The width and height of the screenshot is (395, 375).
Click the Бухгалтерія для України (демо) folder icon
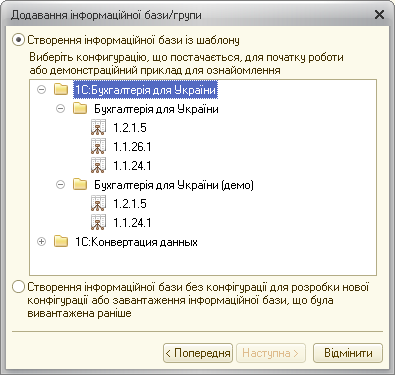[x=80, y=184]
